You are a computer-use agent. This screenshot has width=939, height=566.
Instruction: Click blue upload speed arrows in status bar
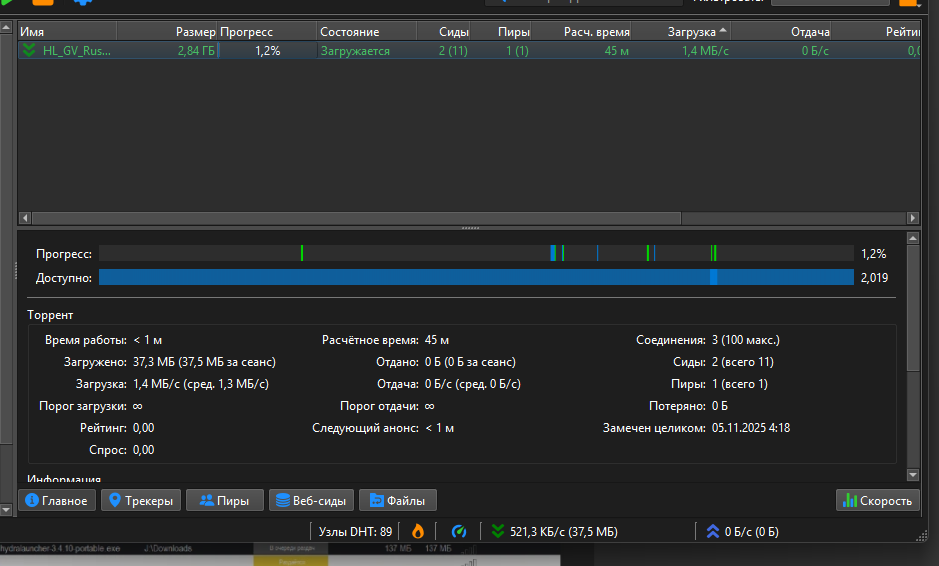(x=712, y=531)
